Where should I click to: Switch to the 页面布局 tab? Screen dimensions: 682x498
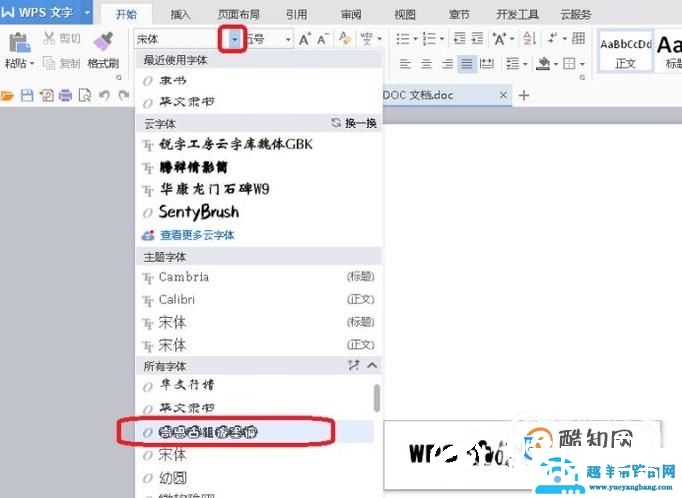click(238, 15)
